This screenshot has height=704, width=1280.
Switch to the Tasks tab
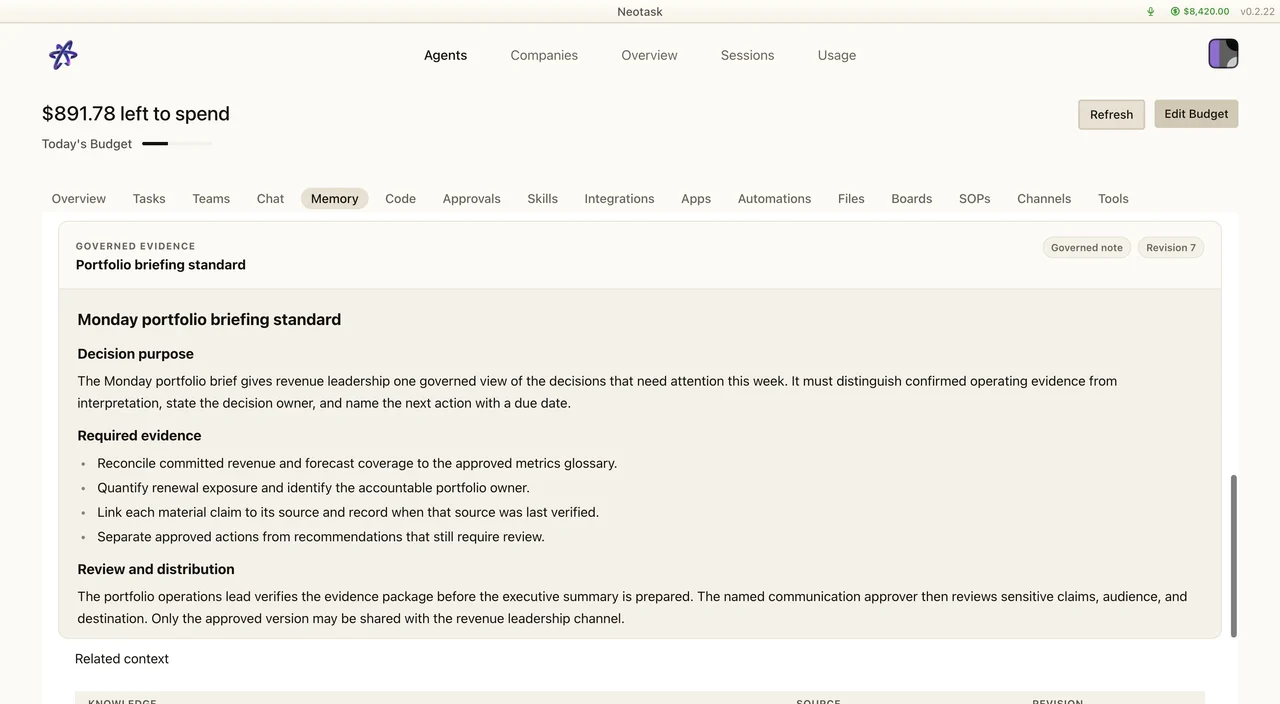coord(149,199)
